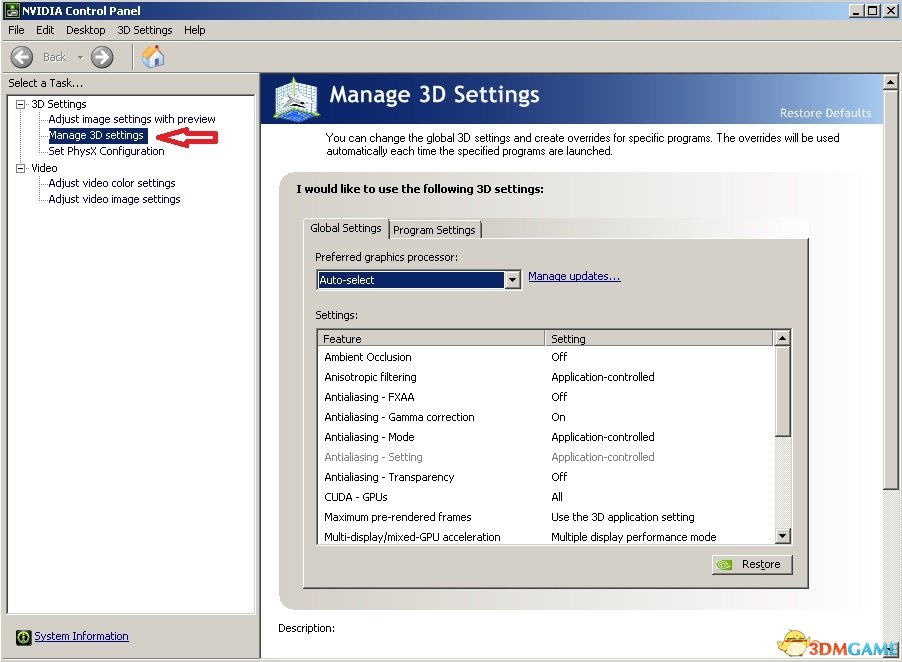Screen dimensions: 902x662
Task: Click the CUDA GPUs All value
Action: [557, 497]
